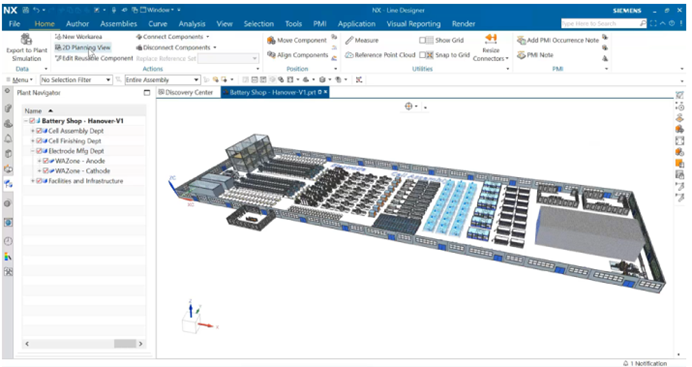Viewport: 692px width, 367px height.
Task: Click the Add PMI Occurrence Note icon
Action: [x=521, y=40]
